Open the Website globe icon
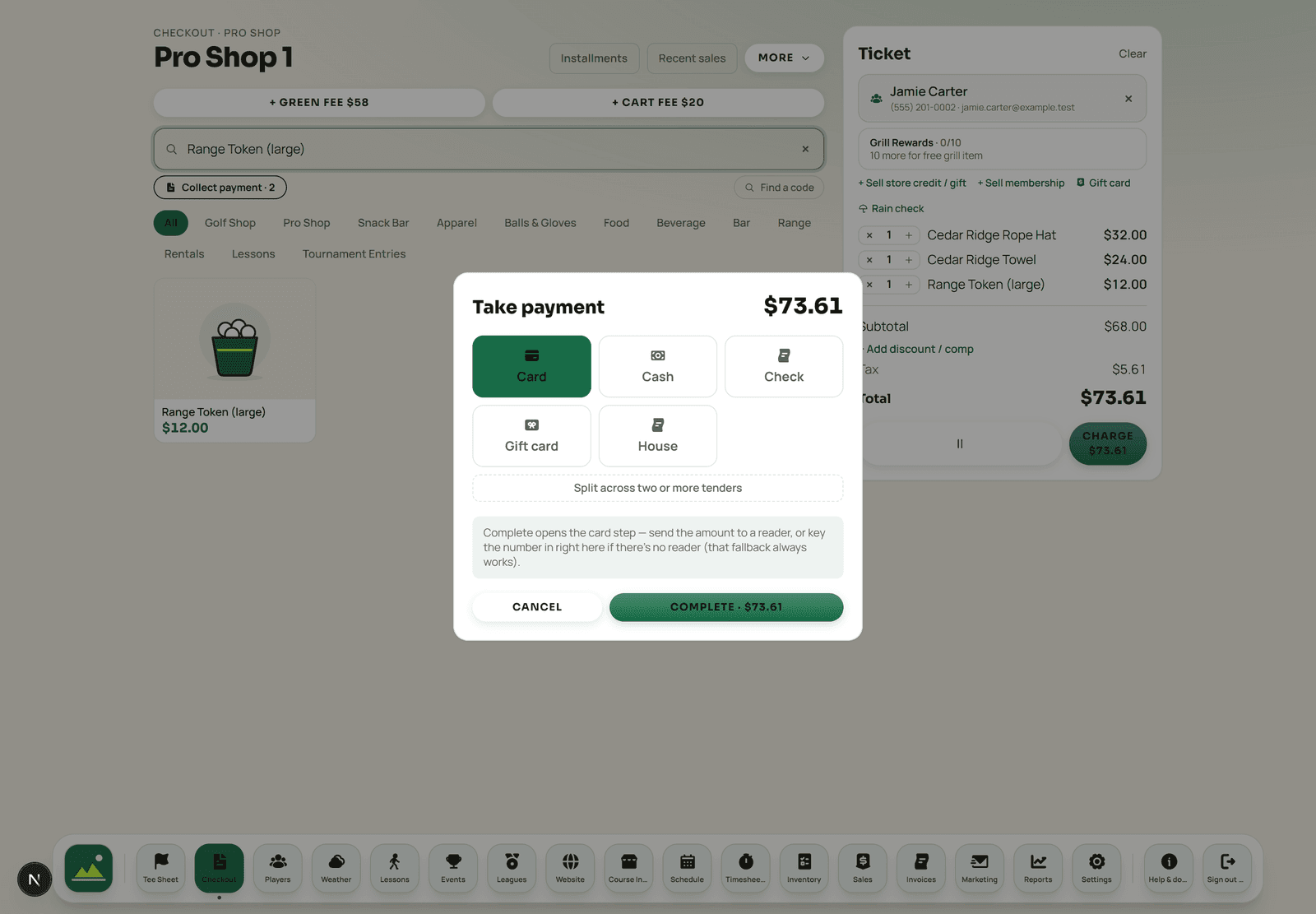 tap(570, 868)
